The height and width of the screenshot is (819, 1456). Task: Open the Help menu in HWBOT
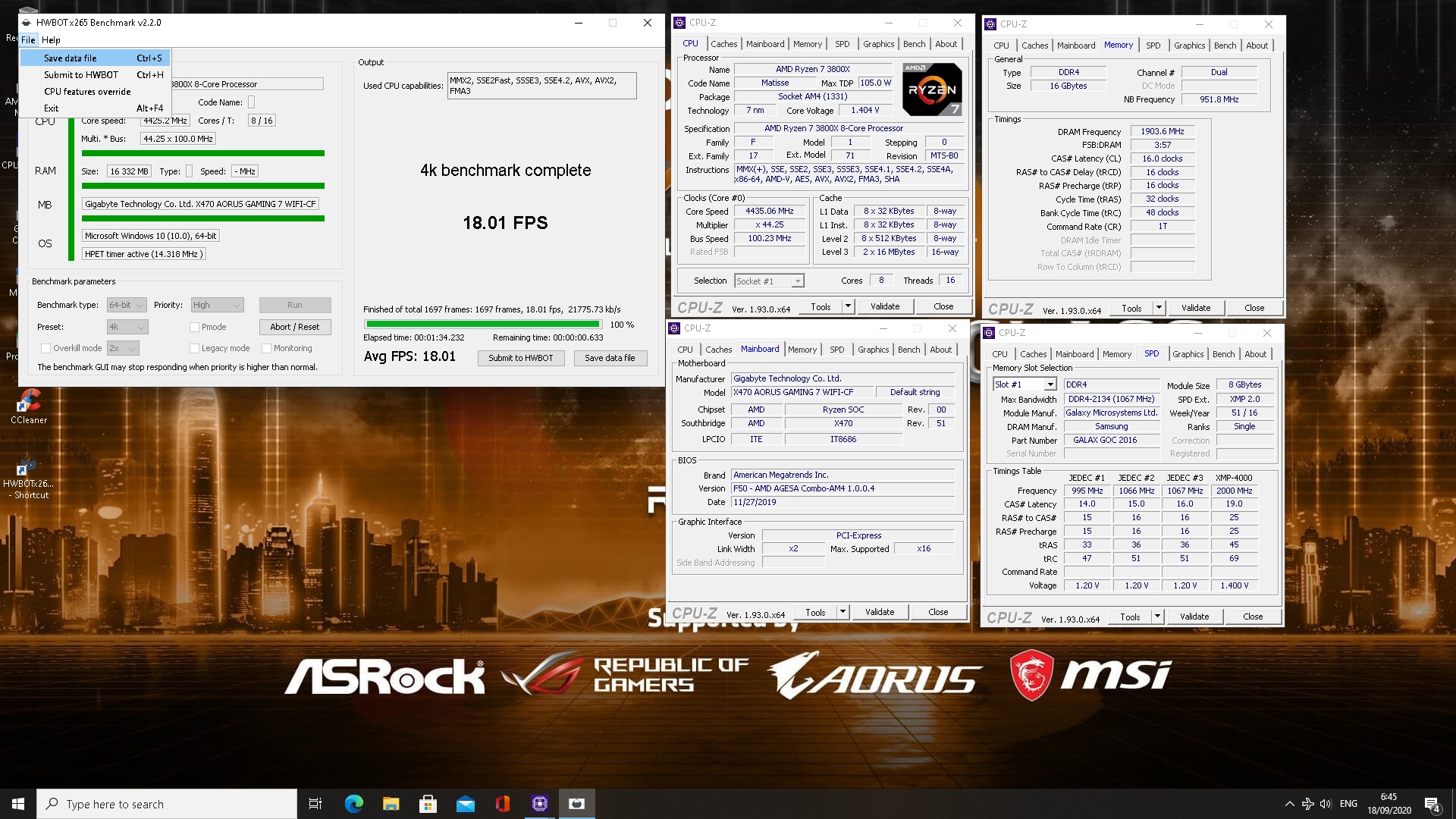point(51,40)
